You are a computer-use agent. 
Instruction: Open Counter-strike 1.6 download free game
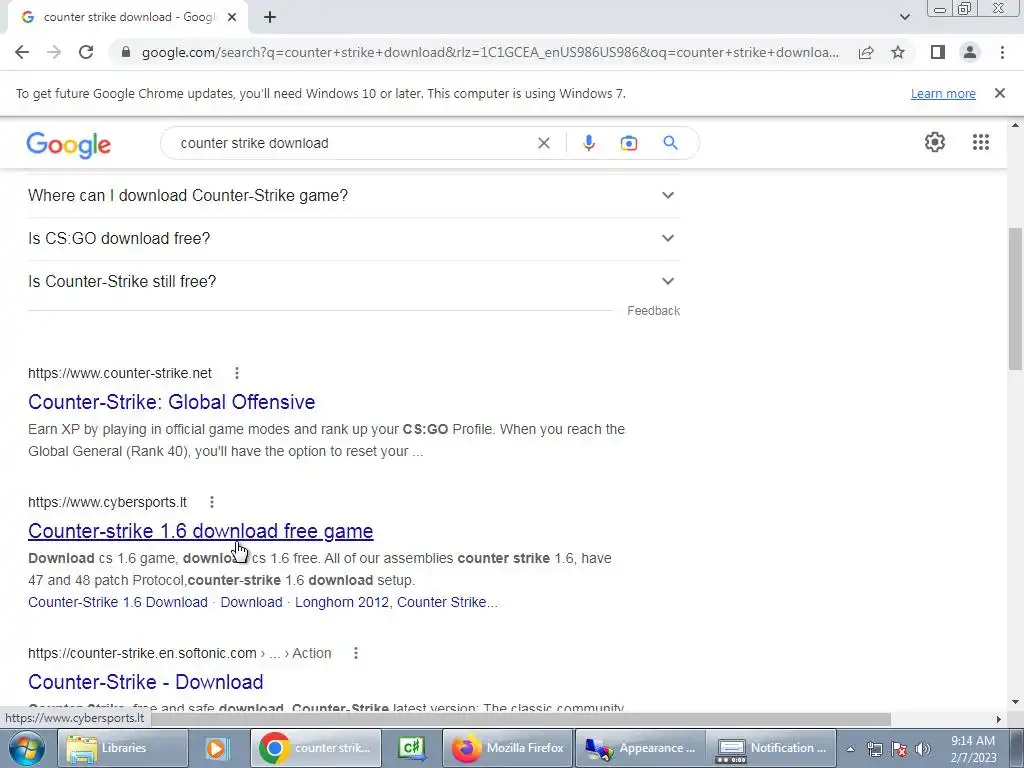point(200,531)
